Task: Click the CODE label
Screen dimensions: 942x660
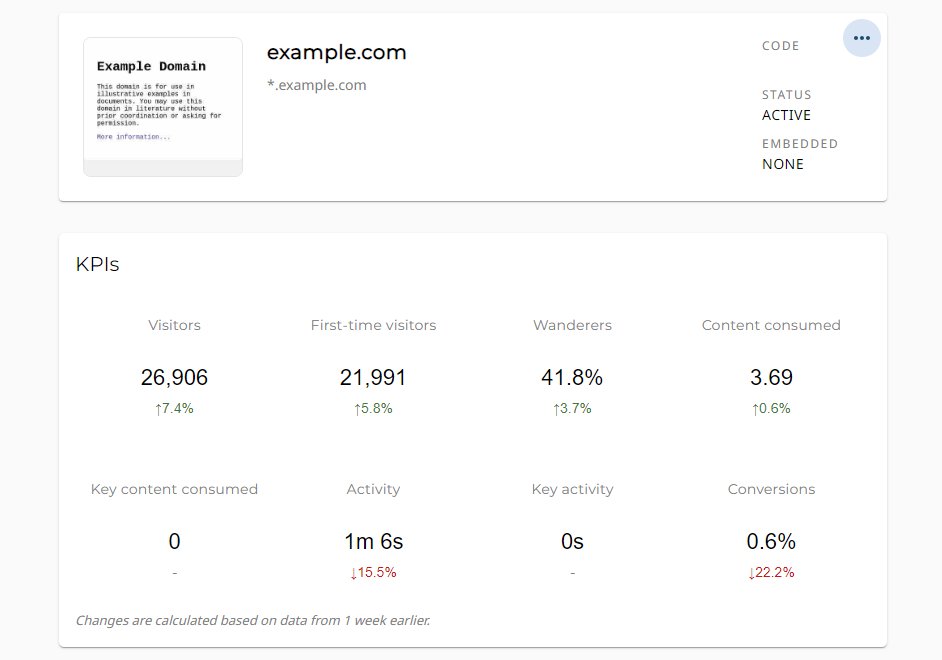Action: pyautogui.click(x=780, y=46)
